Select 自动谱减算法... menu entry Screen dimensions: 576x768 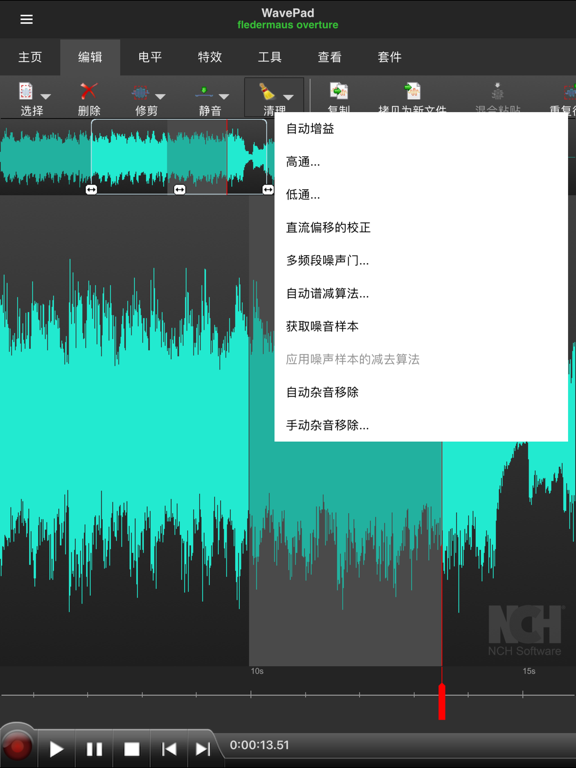pyautogui.click(x=420, y=293)
